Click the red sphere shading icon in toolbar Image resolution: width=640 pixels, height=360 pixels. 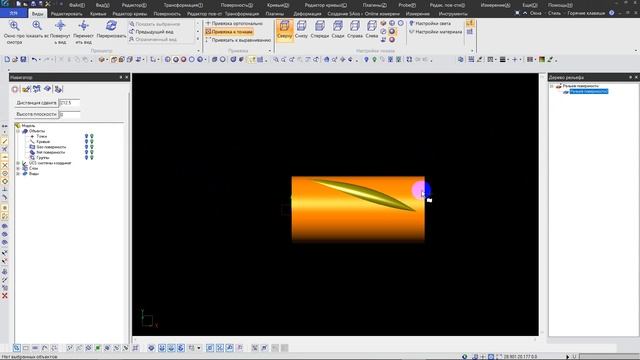[183, 60]
